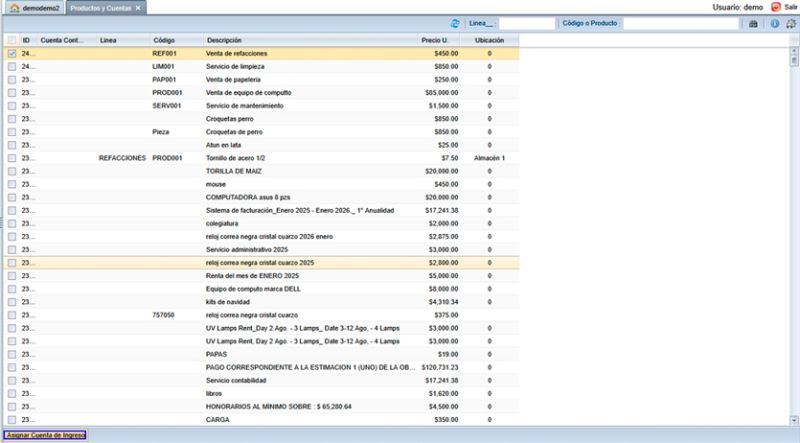Click the $7.50 price cell

450,158
